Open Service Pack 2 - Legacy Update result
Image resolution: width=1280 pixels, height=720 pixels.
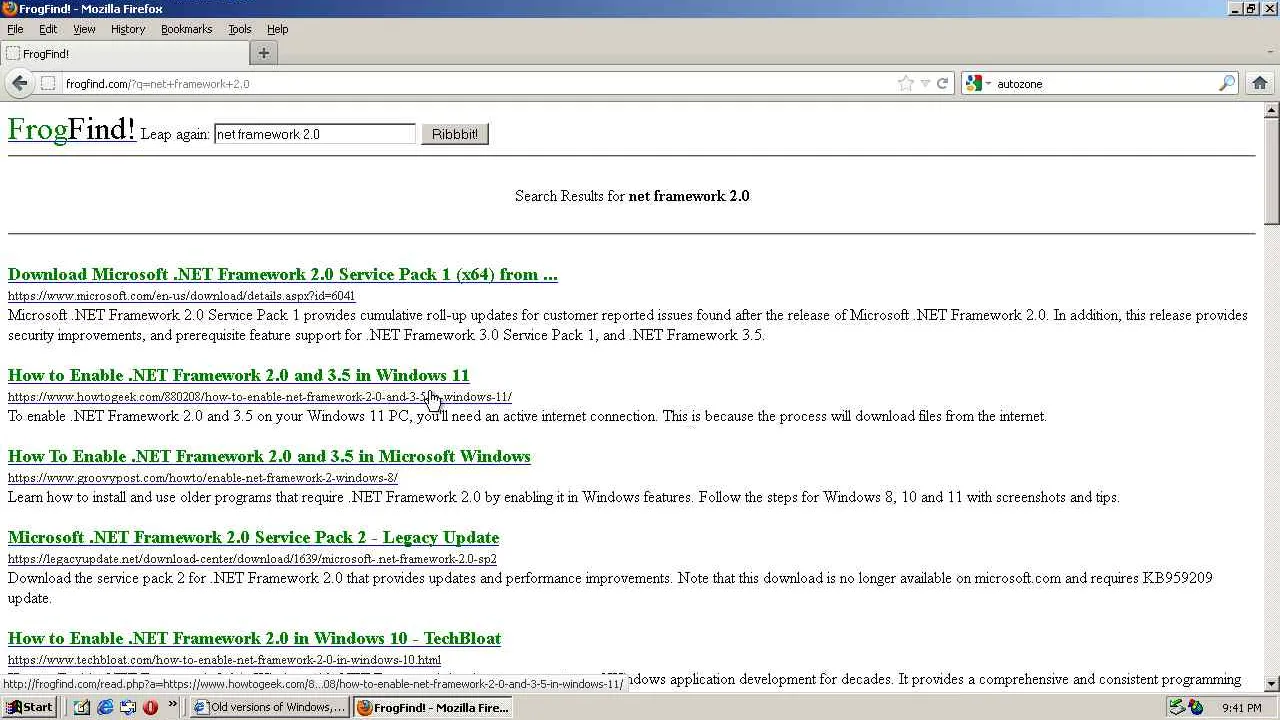click(x=253, y=538)
